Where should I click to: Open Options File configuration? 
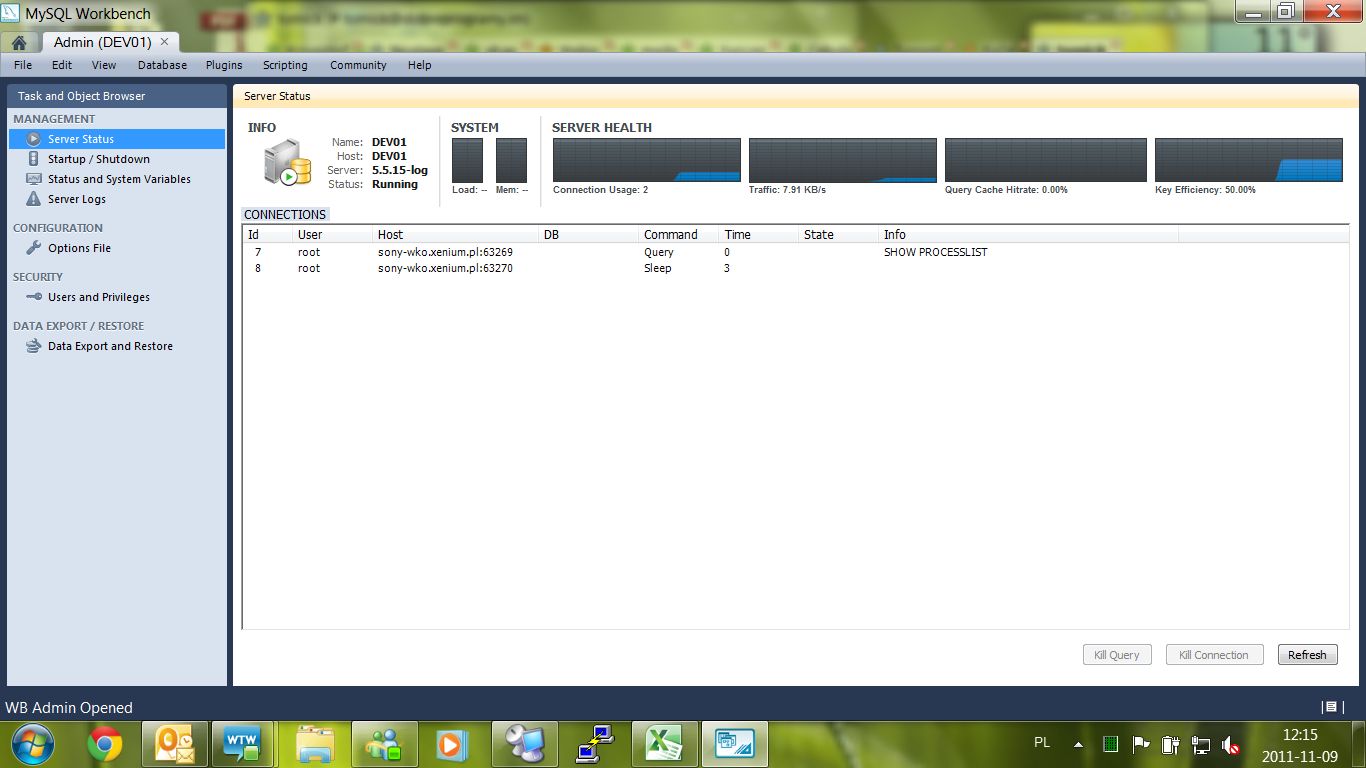point(79,248)
